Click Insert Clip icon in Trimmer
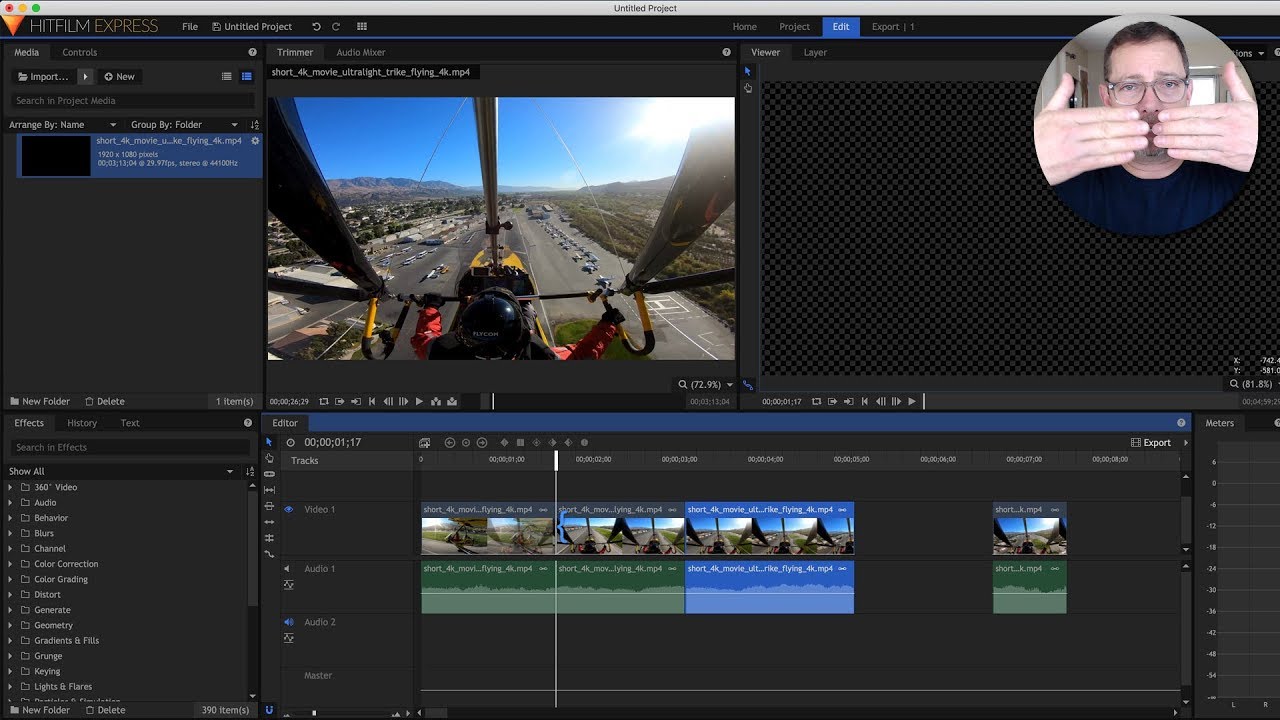 point(436,402)
